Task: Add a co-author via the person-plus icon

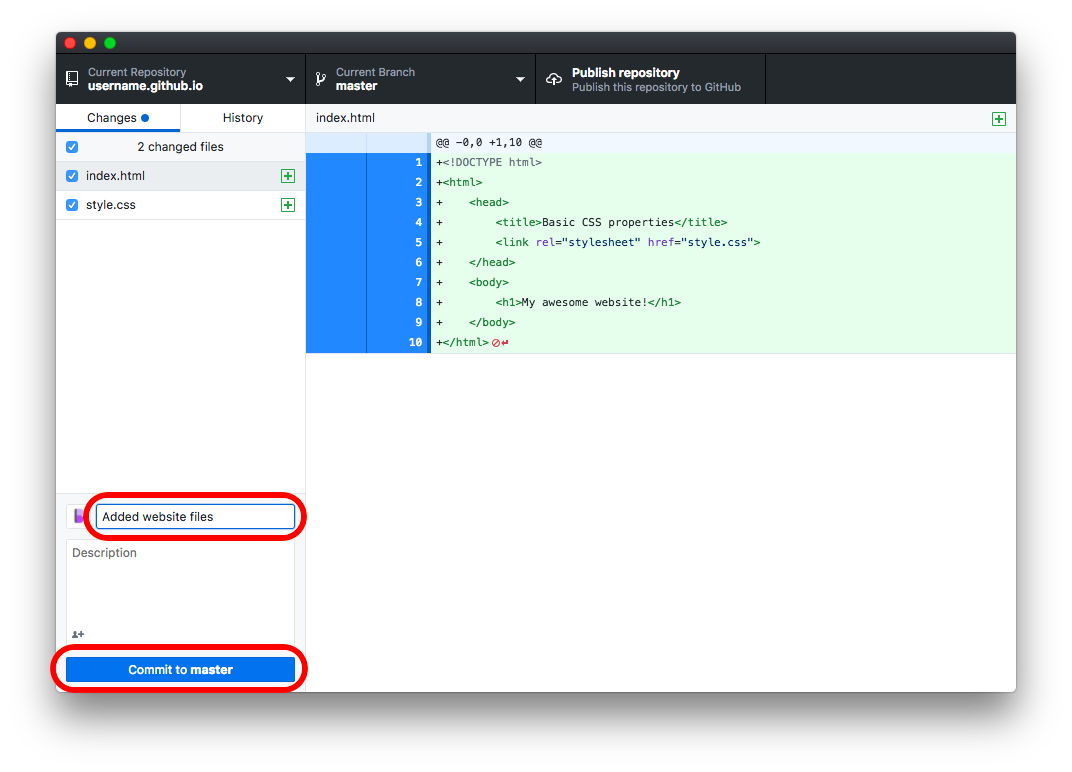Action: [78, 634]
